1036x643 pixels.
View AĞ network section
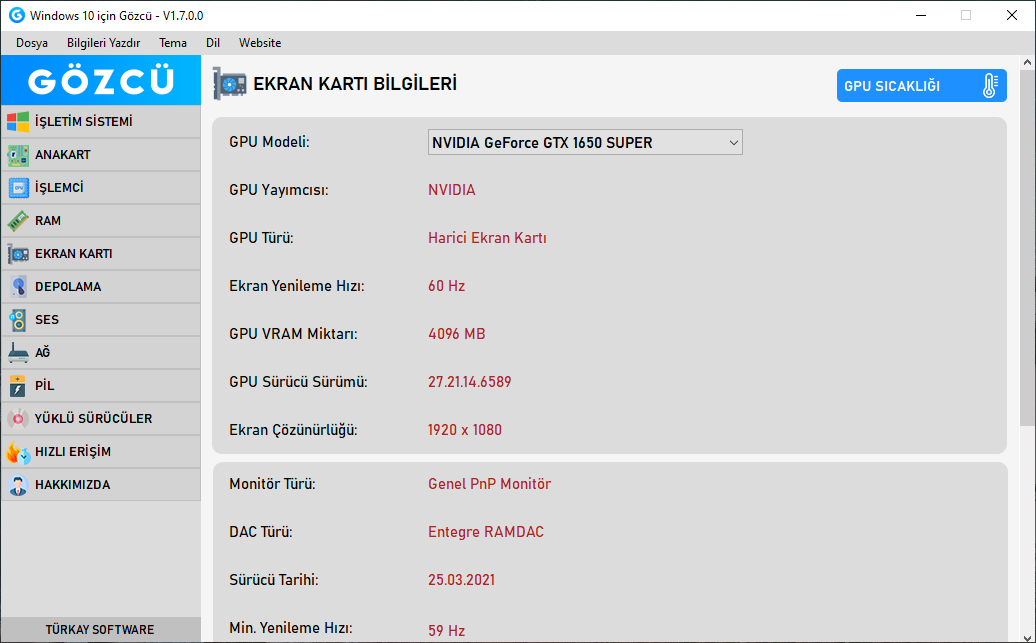(100, 353)
